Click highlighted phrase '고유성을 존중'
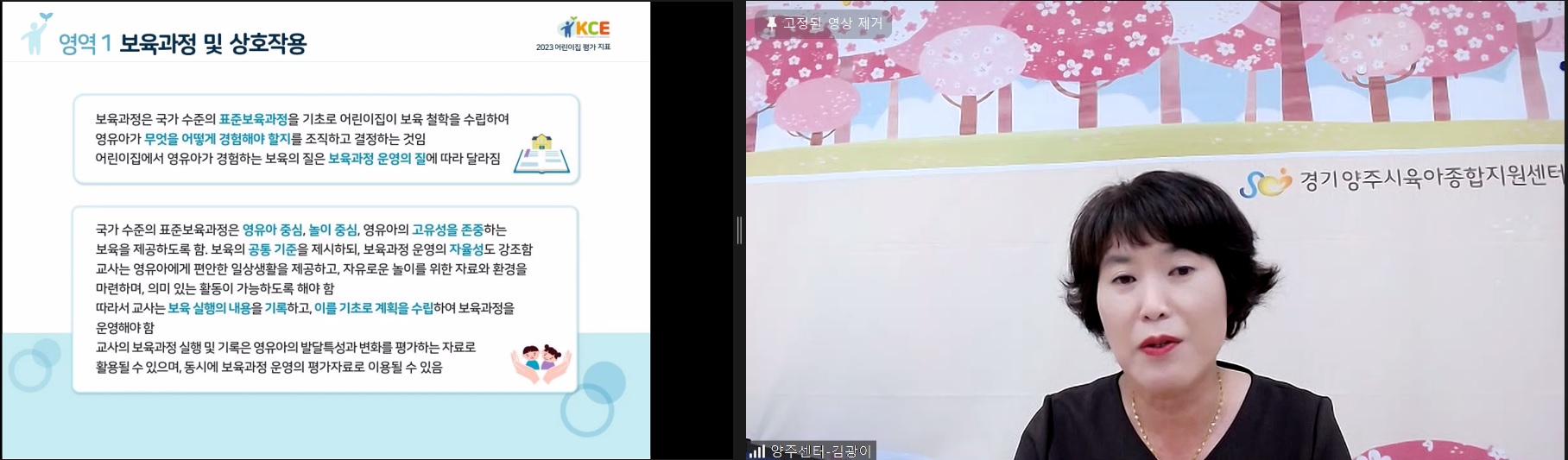Image resolution: width=1568 pixels, height=460 pixels. pyautogui.click(x=447, y=230)
